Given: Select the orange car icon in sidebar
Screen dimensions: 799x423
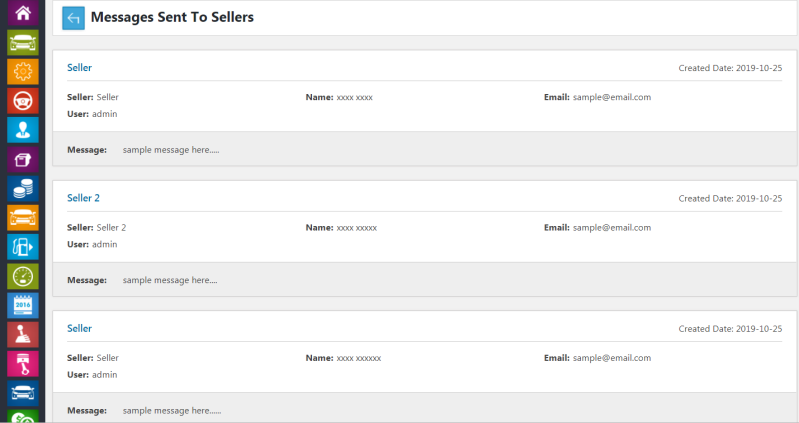Looking at the screenshot, I should 22,217.
